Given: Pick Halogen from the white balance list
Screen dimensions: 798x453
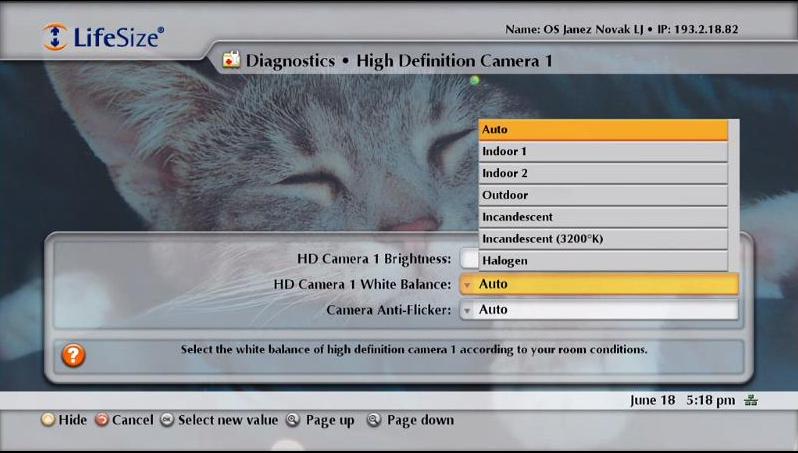Looking at the screenshot, I should (603, 261).
